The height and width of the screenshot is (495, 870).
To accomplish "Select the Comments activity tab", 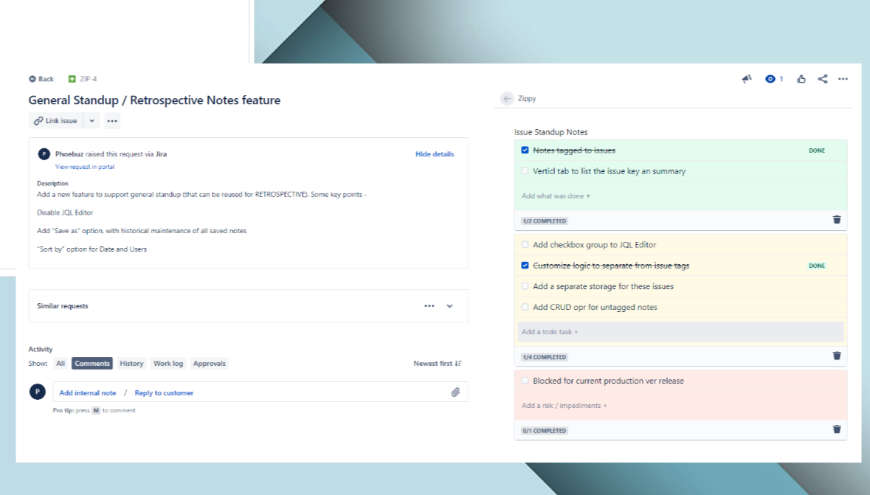I will click(x=92, y=363).
